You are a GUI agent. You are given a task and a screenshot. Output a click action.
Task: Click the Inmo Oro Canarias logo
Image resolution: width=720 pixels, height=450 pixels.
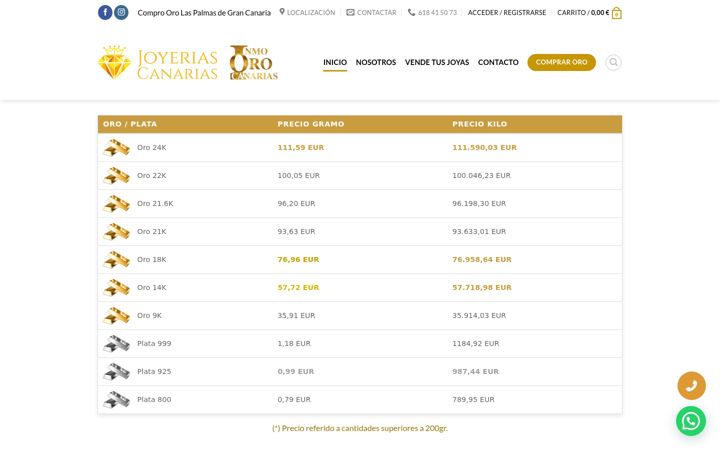click(x=253, y=62)
